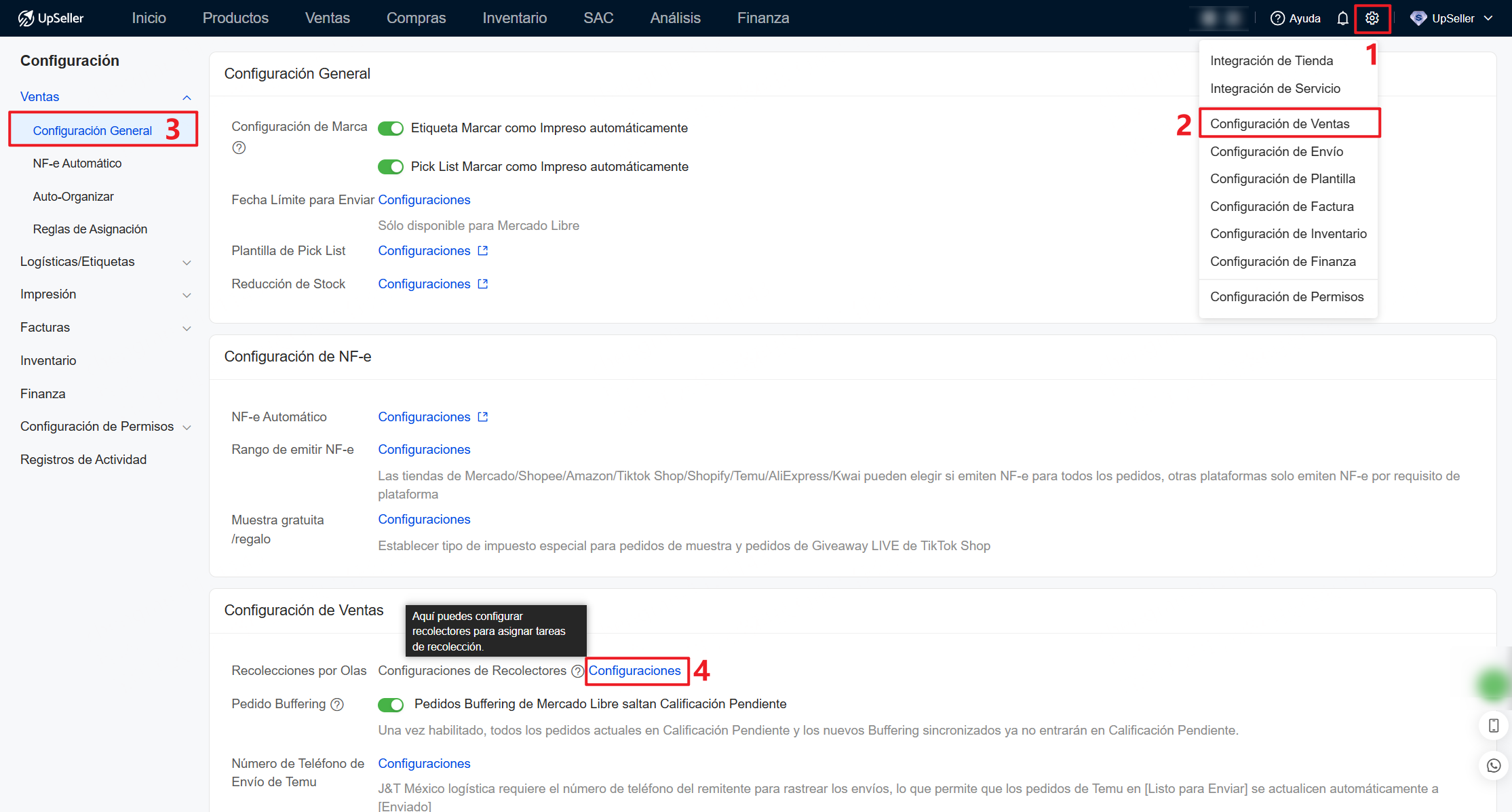Click Configuraciones for Fecha Límite para Enviar

point(424,199)
